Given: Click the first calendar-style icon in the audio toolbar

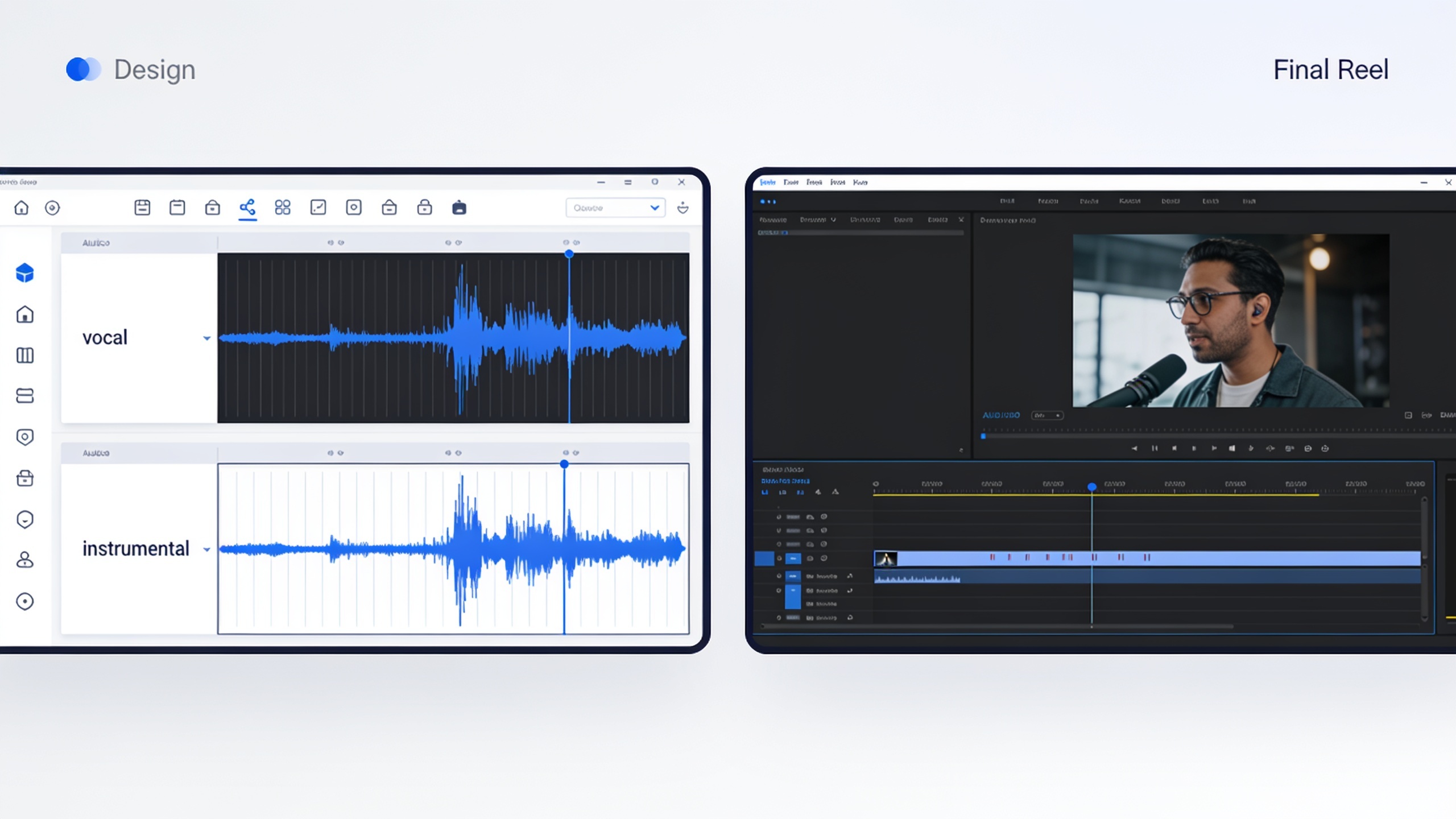Looking at the screenshot, I should click(142, 208).
